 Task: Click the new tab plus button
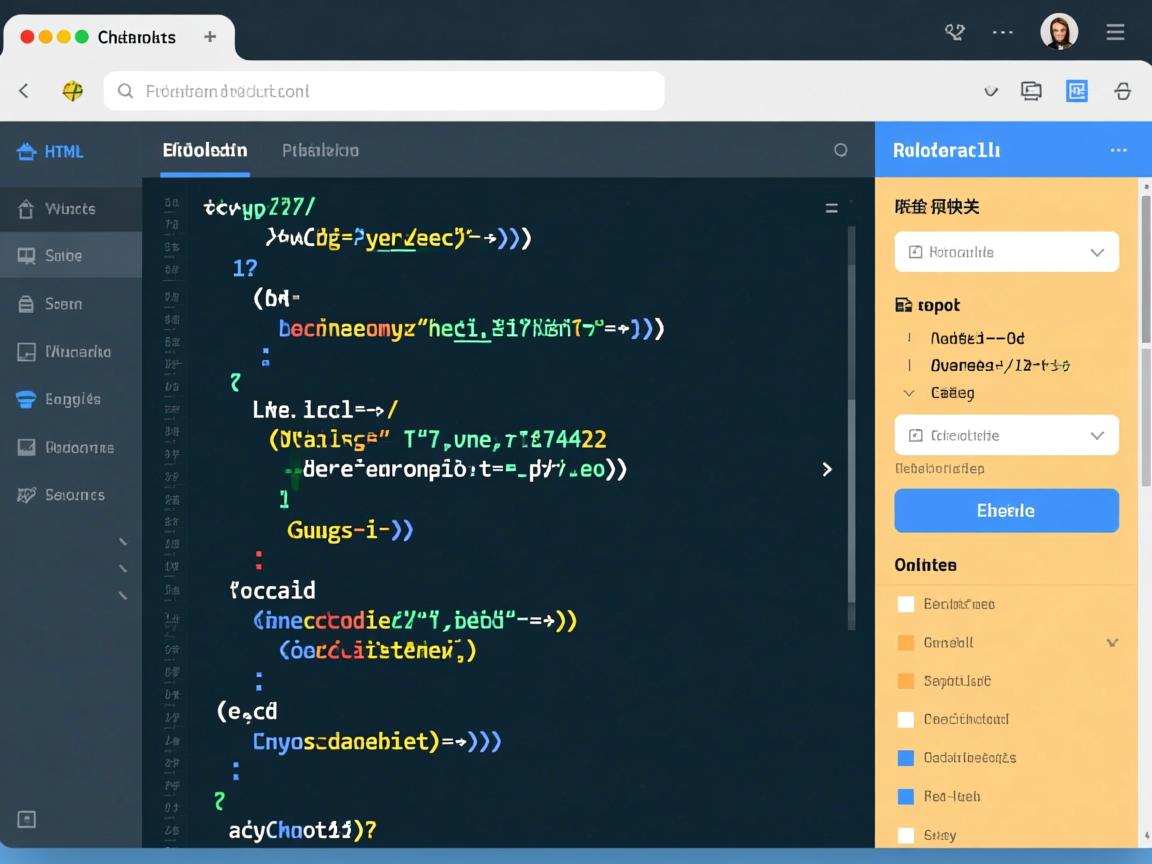tap(210, 37)
